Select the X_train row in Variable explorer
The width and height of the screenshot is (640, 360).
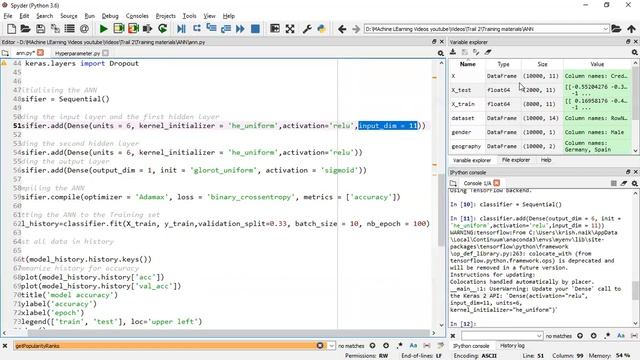[x=541, y=104]
